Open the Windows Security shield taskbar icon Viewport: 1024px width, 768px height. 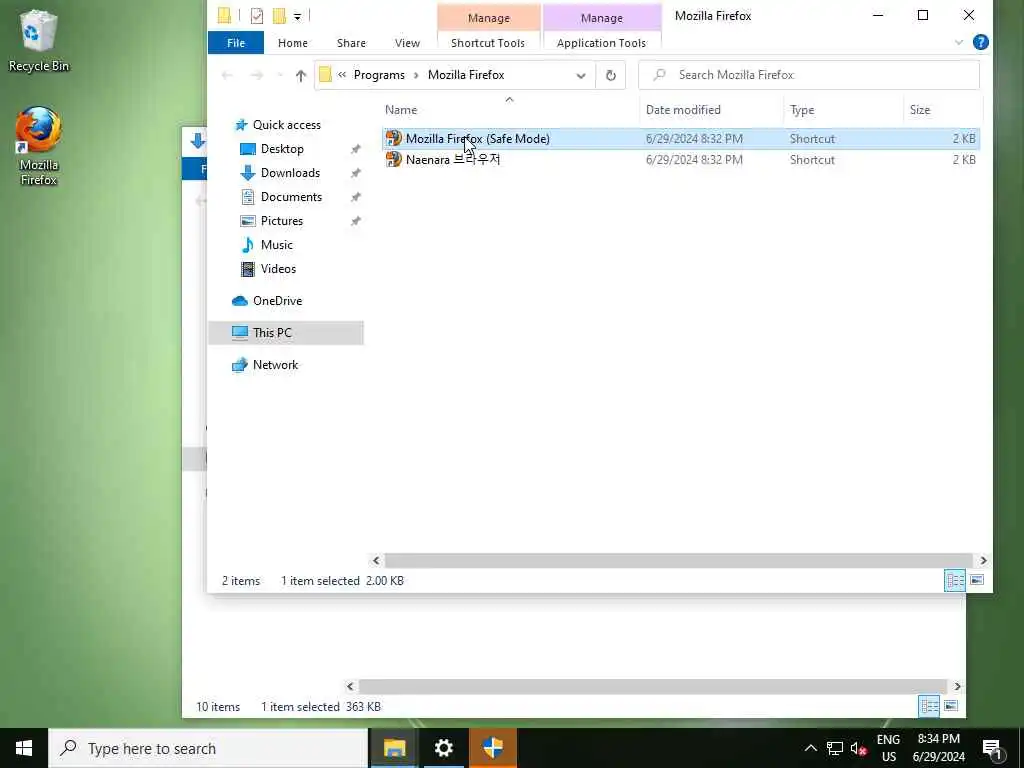[493, 748]
